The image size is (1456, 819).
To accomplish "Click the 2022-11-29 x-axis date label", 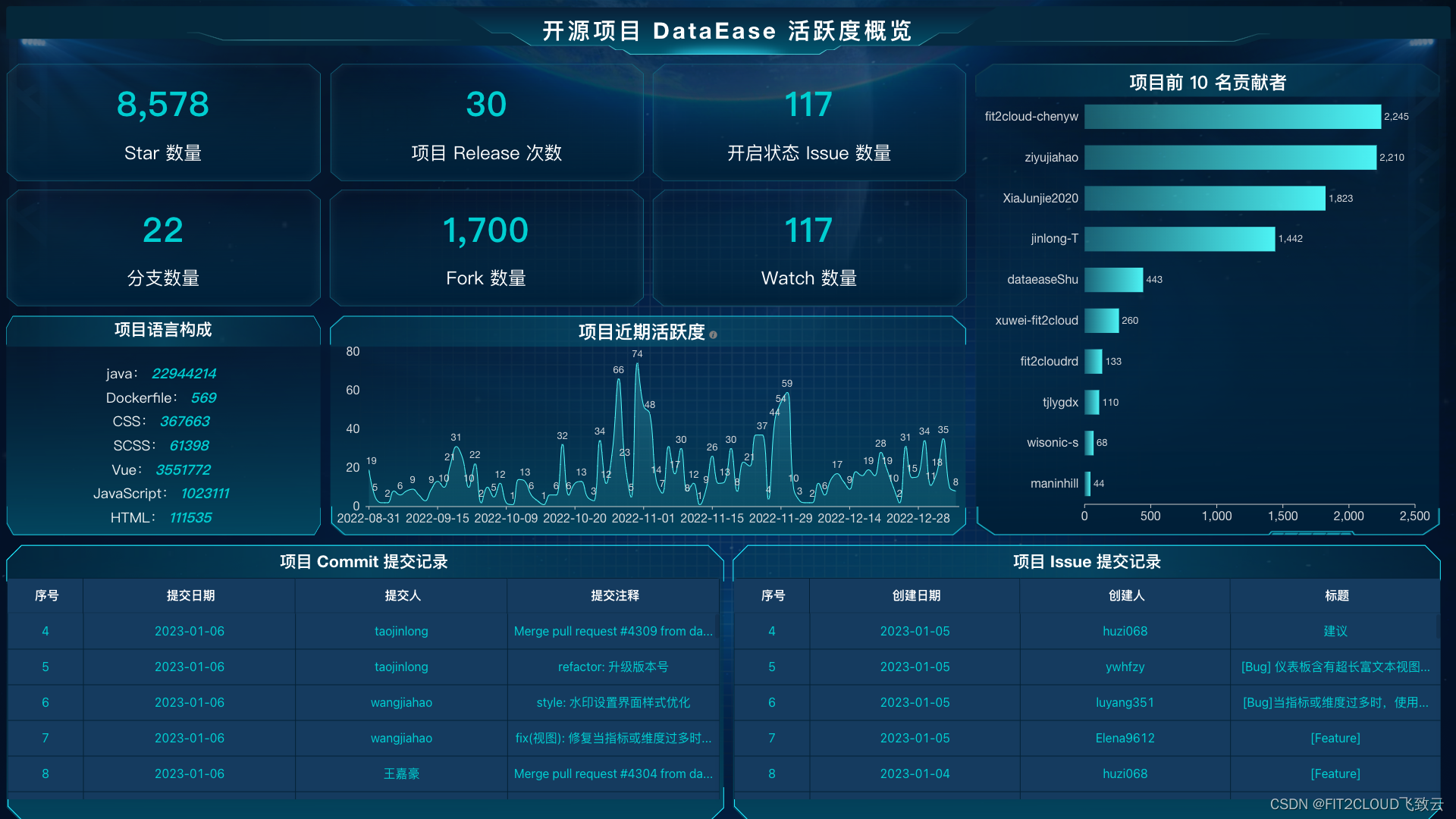I will pyautogui.click(x=780, y=519).
